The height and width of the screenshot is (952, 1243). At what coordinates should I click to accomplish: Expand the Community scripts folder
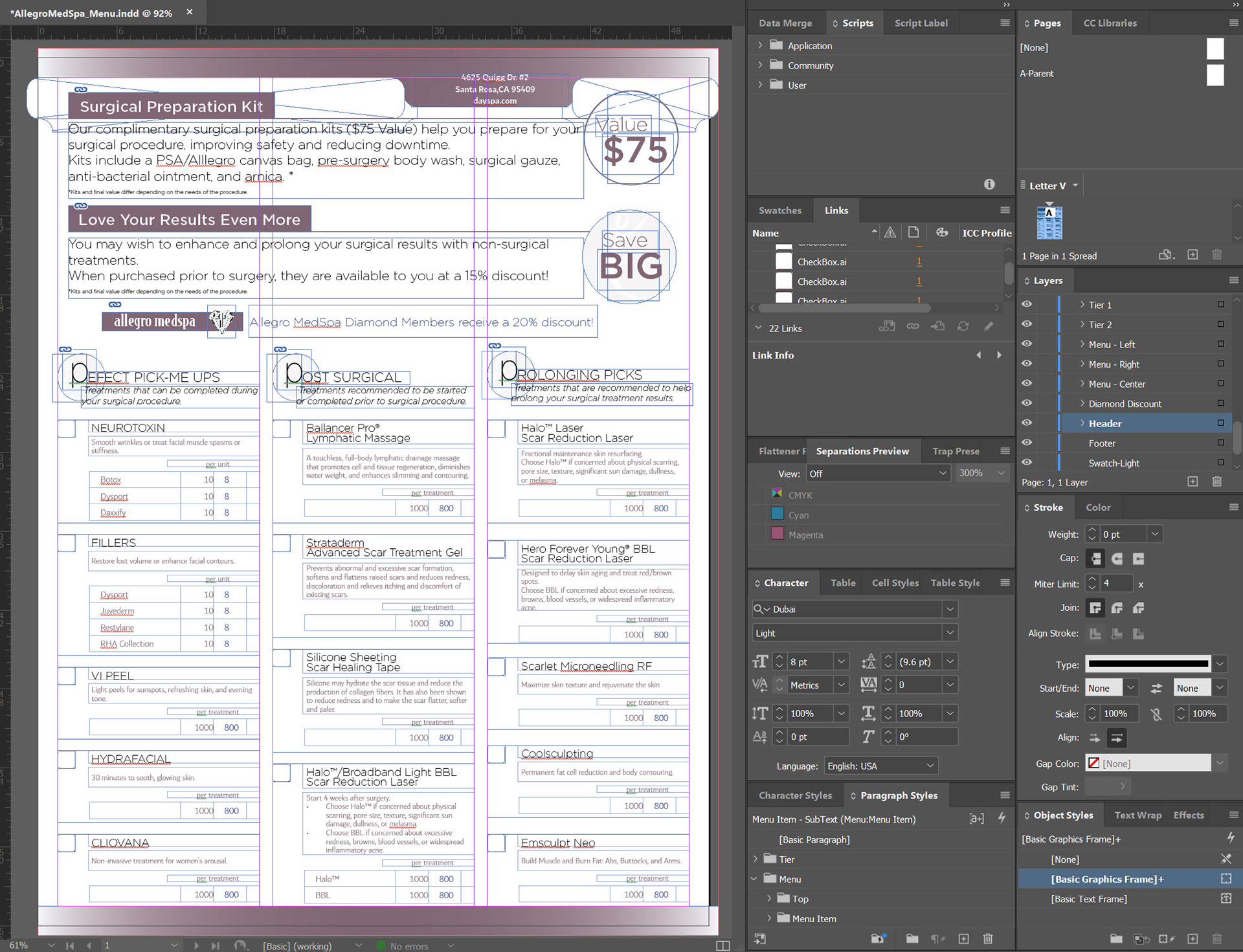[760, 65]
